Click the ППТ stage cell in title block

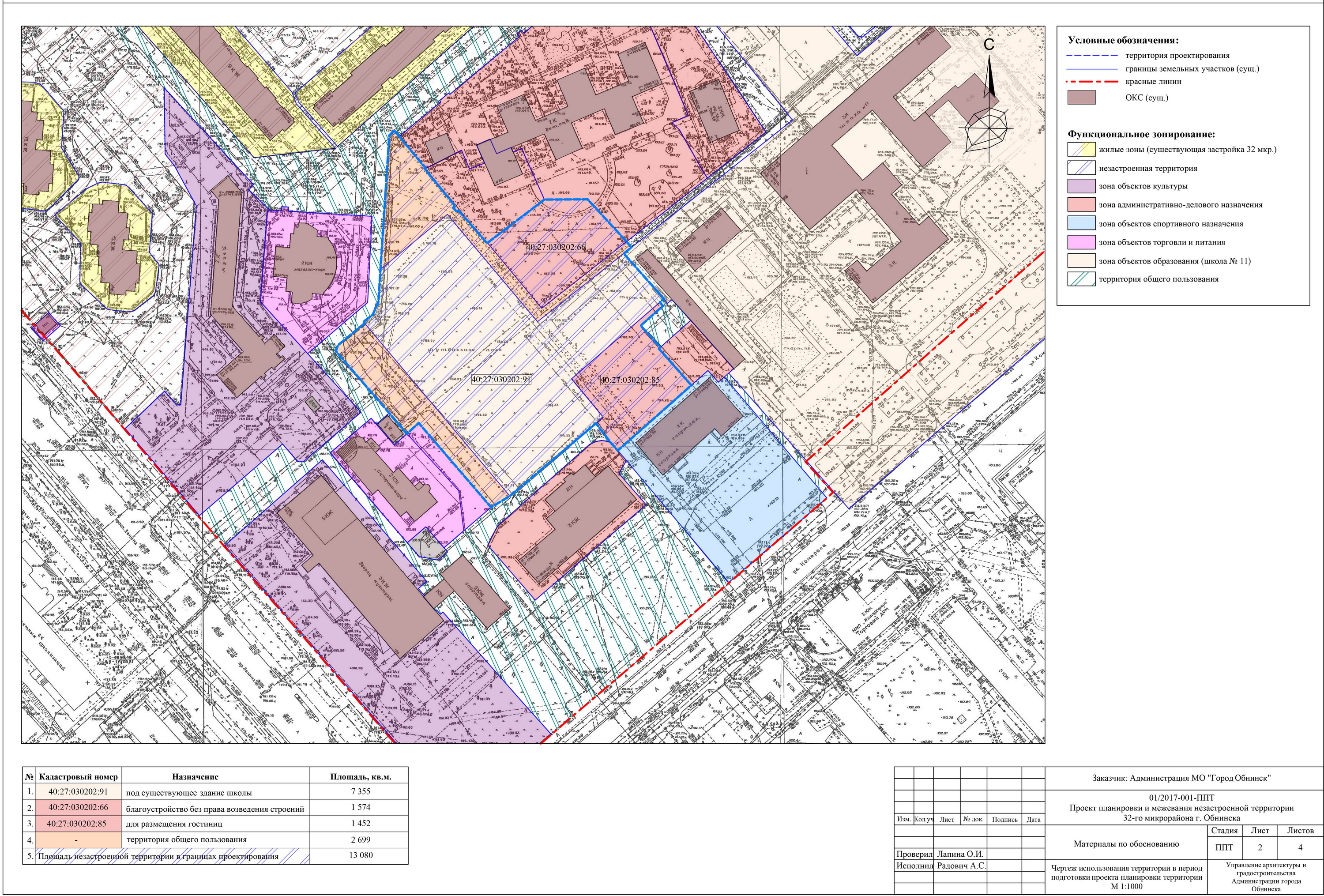pos(1224,847)
